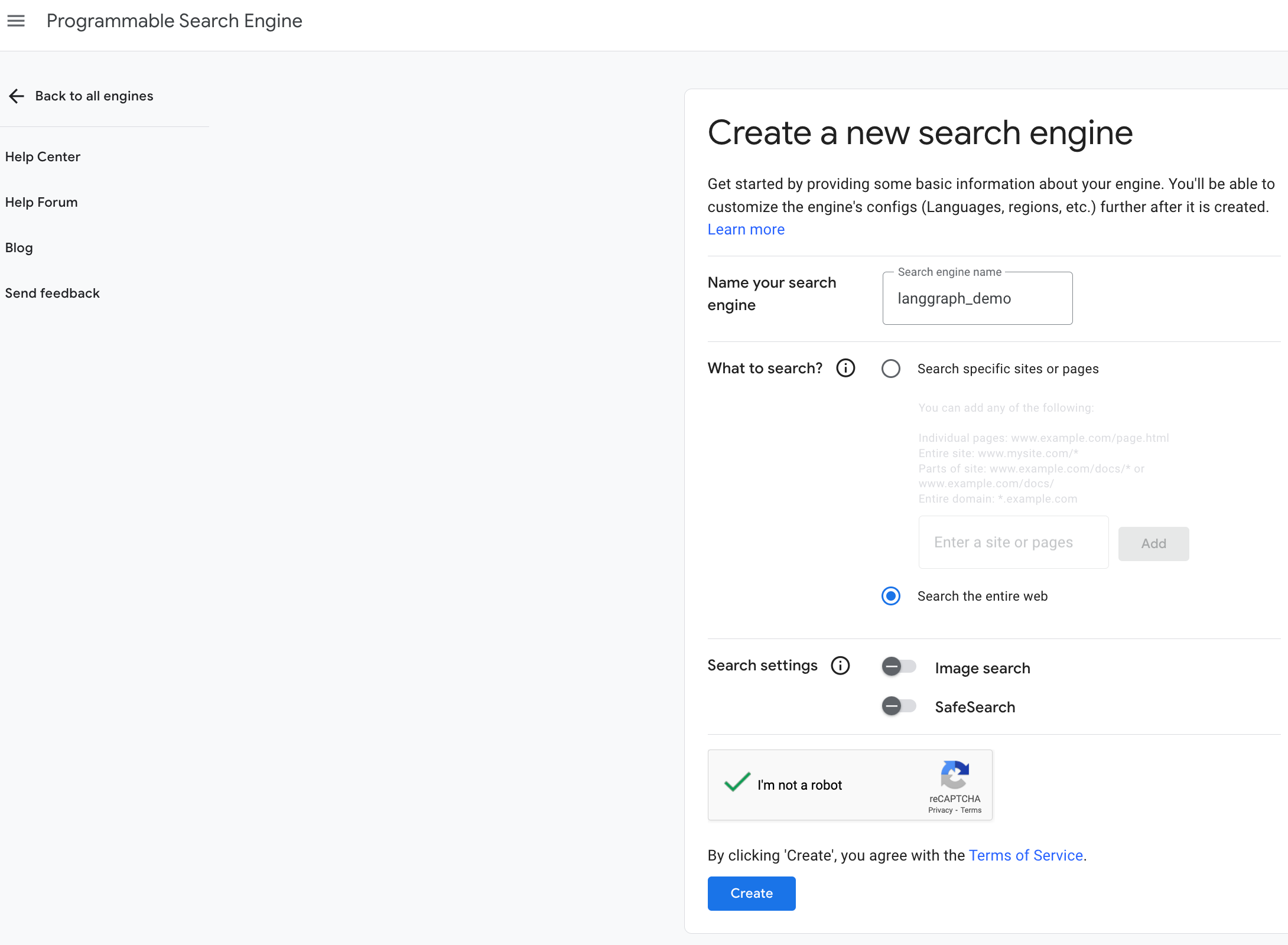Click the Search engine name input field
Image resolution: width=1288 pixels, height=945 pixels.
977,297
